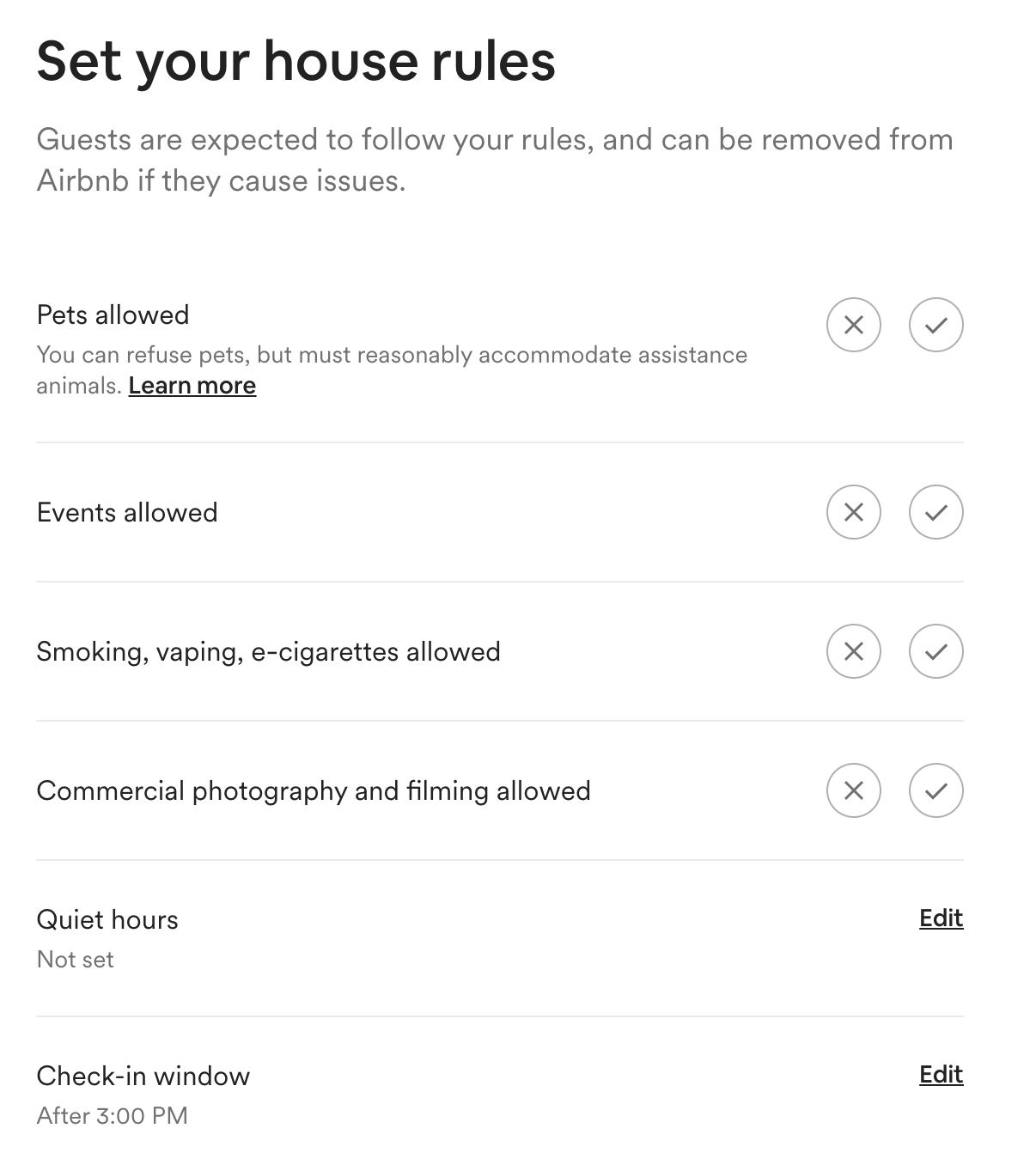
Task: Click the Not set text under Quiet hours
Action: pyautogui.click(x=74, y=960)
